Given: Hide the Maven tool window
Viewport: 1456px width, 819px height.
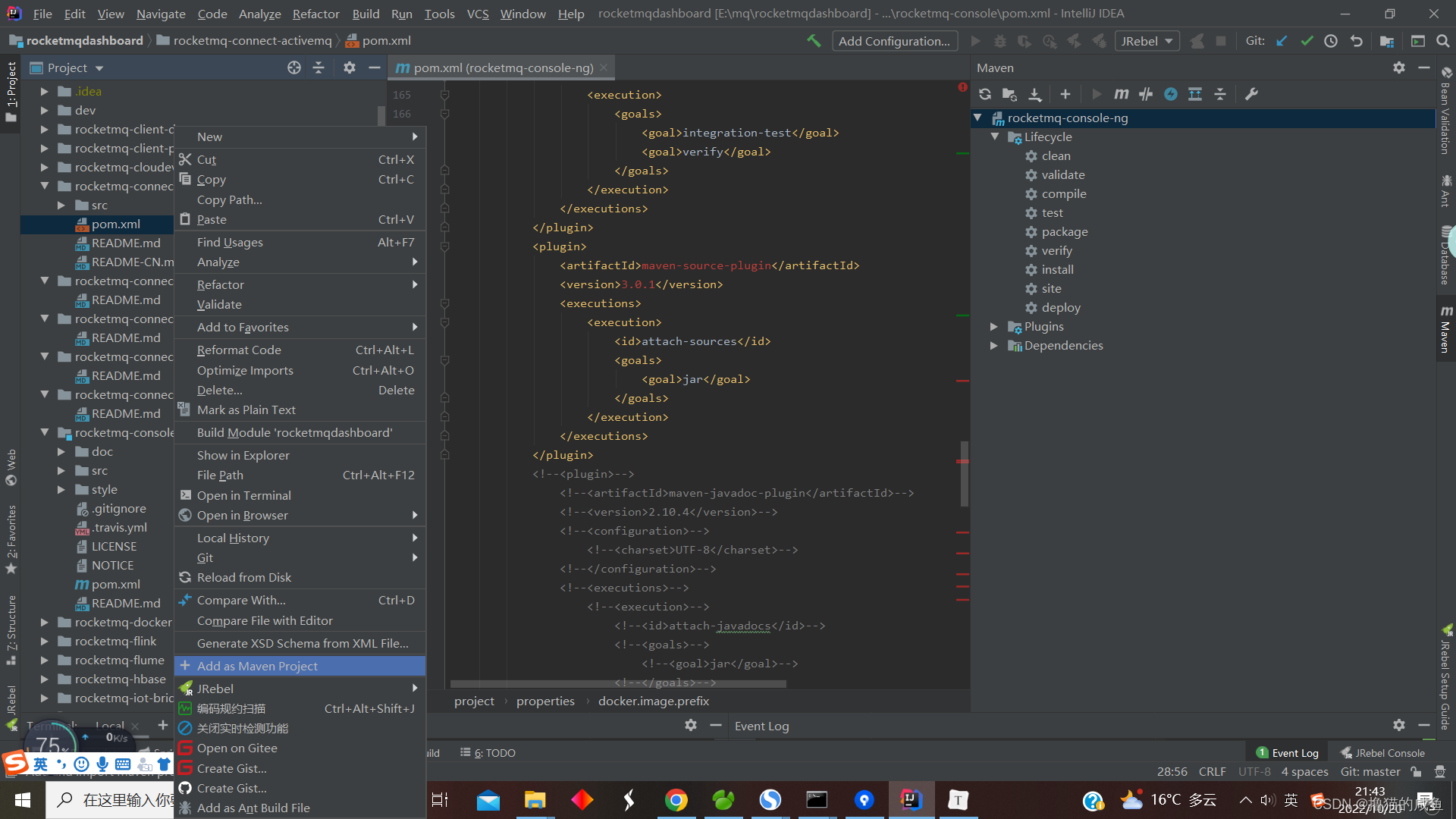Looking at the screenshot, I should (1424, 67).
